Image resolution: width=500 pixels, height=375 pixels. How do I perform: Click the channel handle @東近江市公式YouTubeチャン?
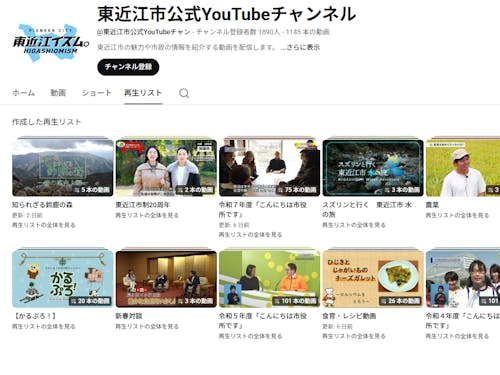coord(144,32)
